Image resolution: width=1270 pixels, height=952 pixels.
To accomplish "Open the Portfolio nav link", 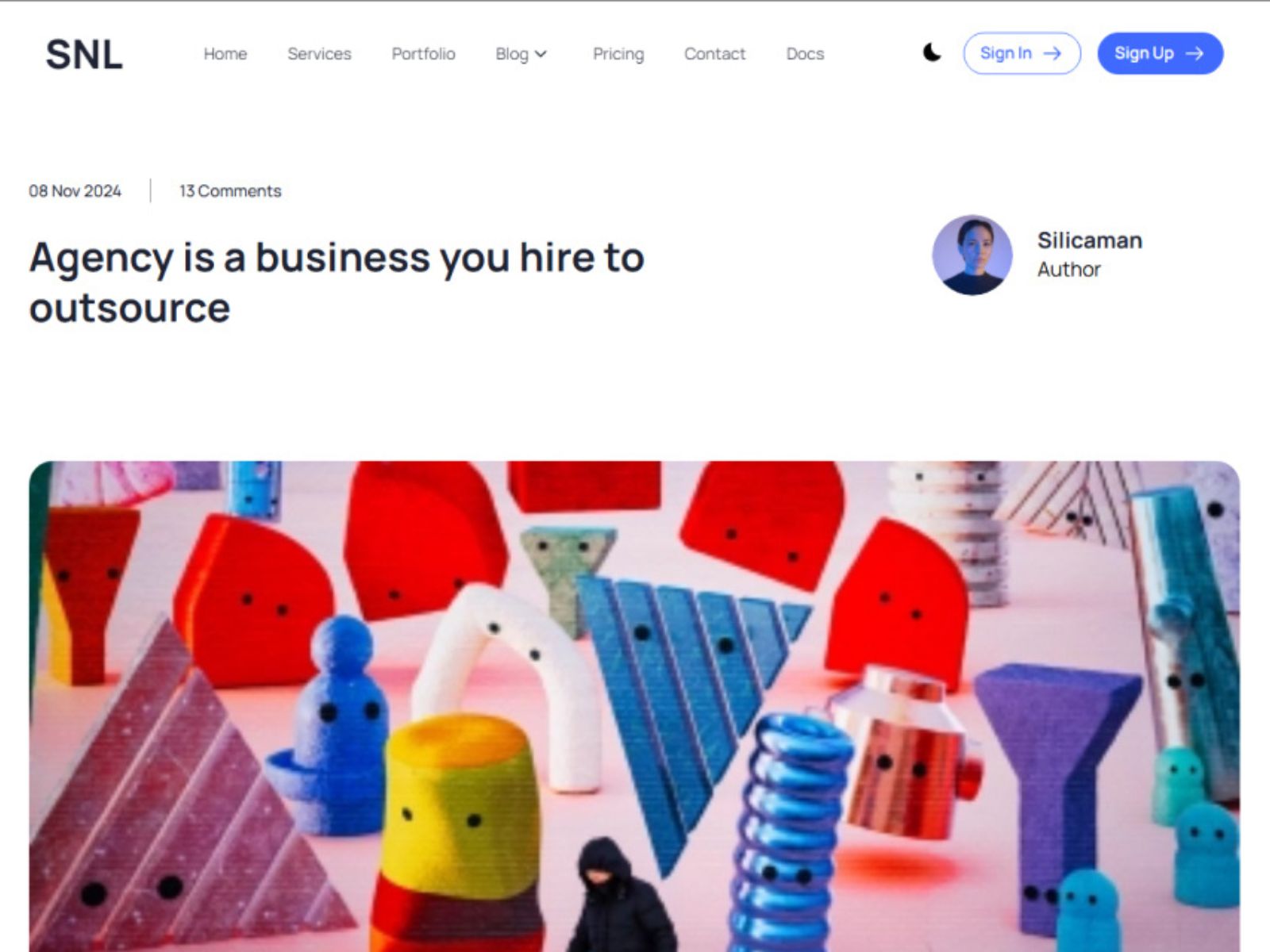I will [423, 54].
